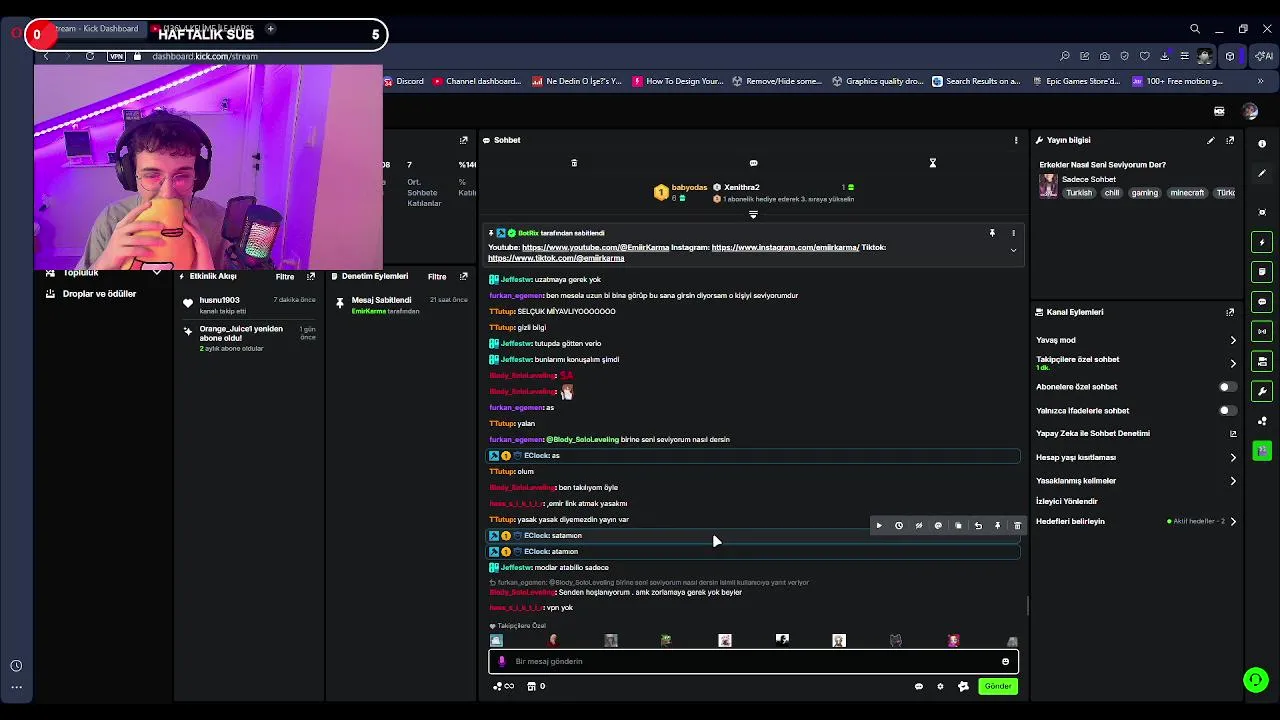Click the microphone icon in the message box
The image size is (1280, 720).
coord(502,661)
